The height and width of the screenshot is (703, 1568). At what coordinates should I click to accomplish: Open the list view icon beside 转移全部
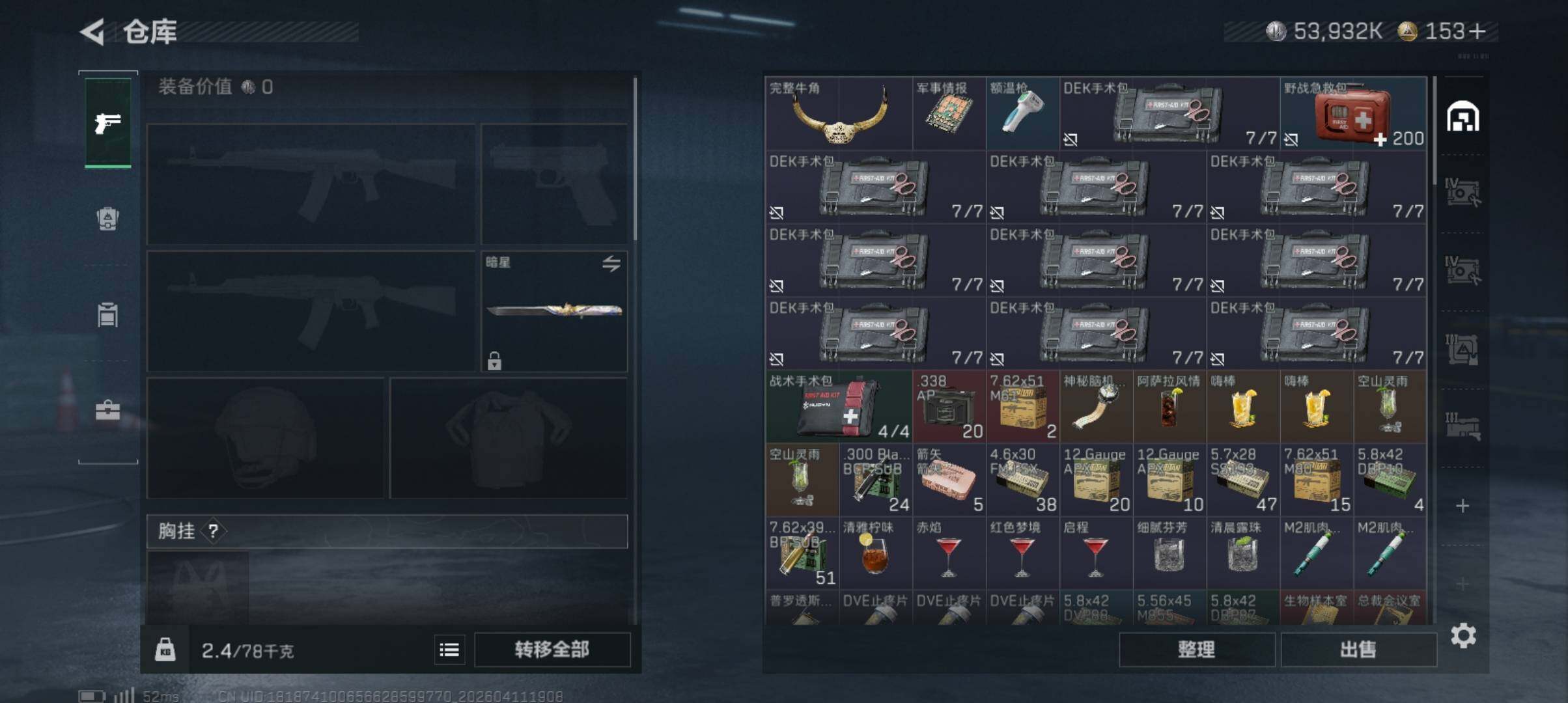pyautogui.click(x=449, y=650)
